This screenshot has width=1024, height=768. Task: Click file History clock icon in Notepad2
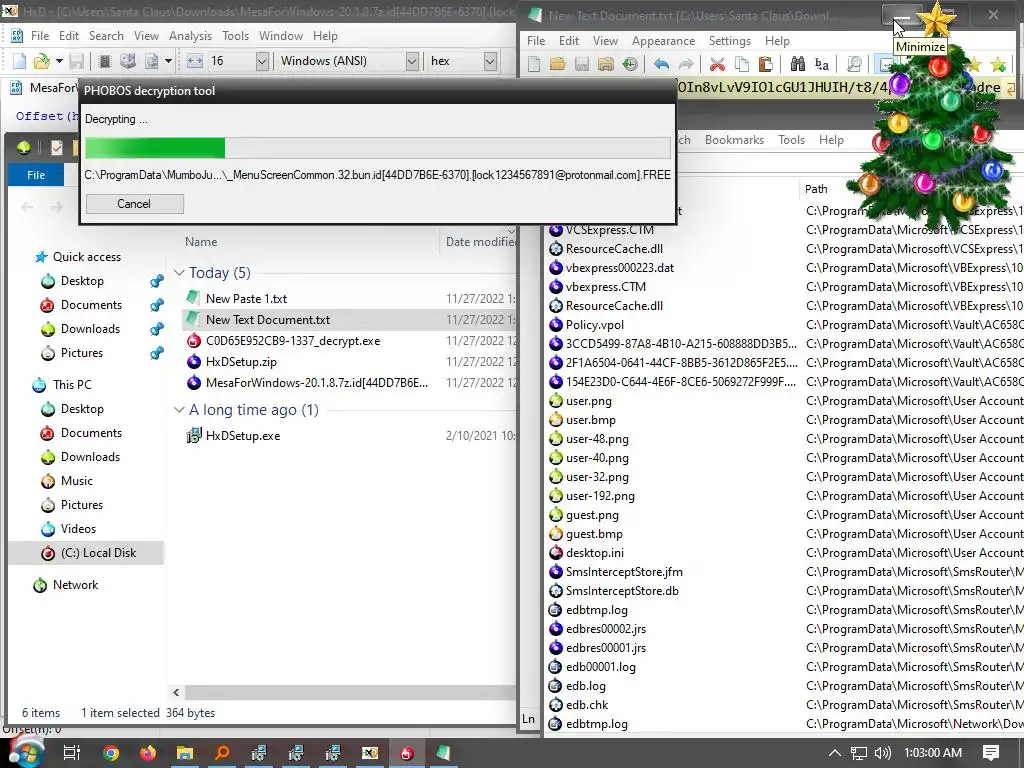[x=630, y=64]
